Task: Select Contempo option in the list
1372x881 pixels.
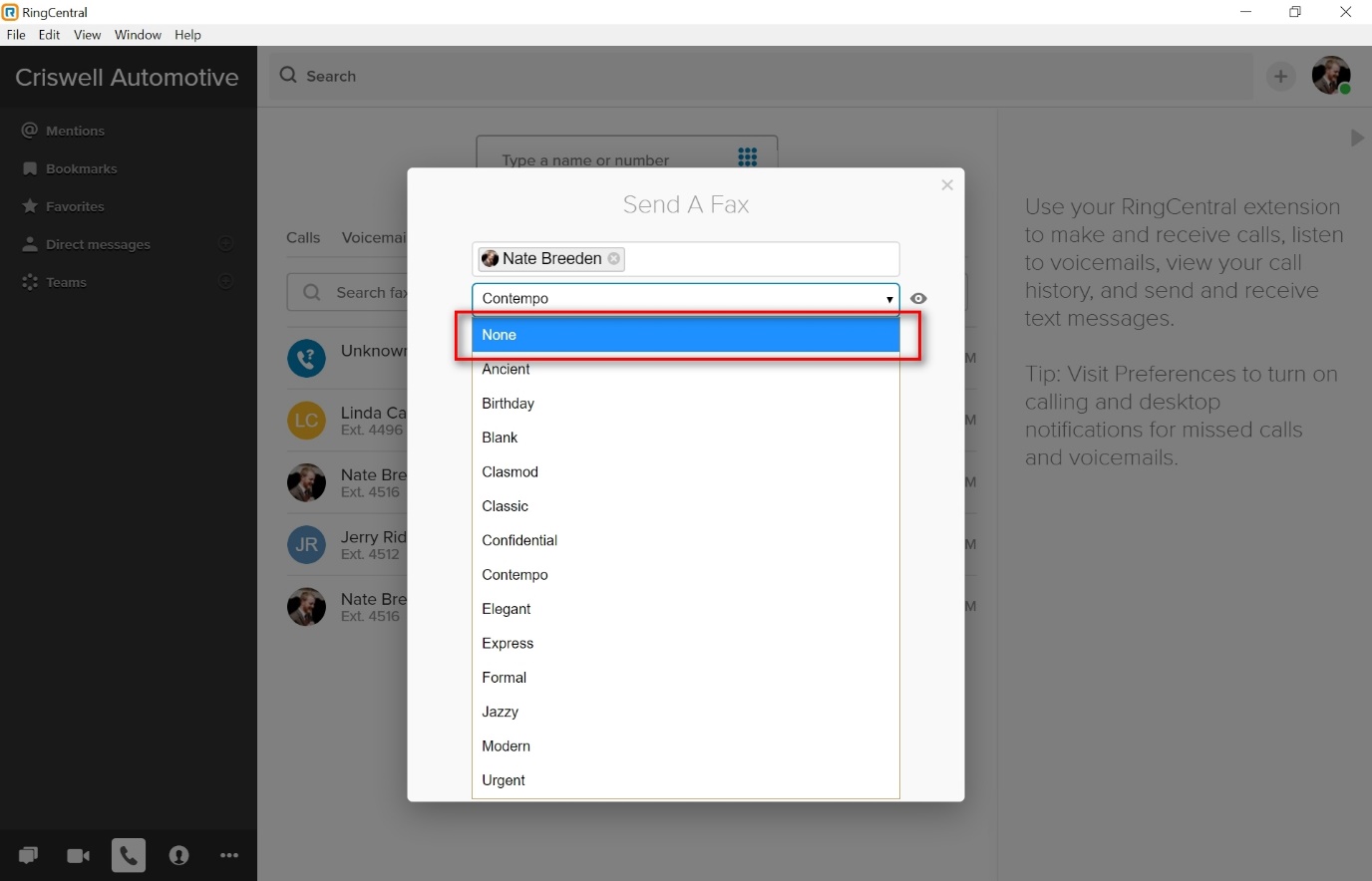Action: coord(686,575)
